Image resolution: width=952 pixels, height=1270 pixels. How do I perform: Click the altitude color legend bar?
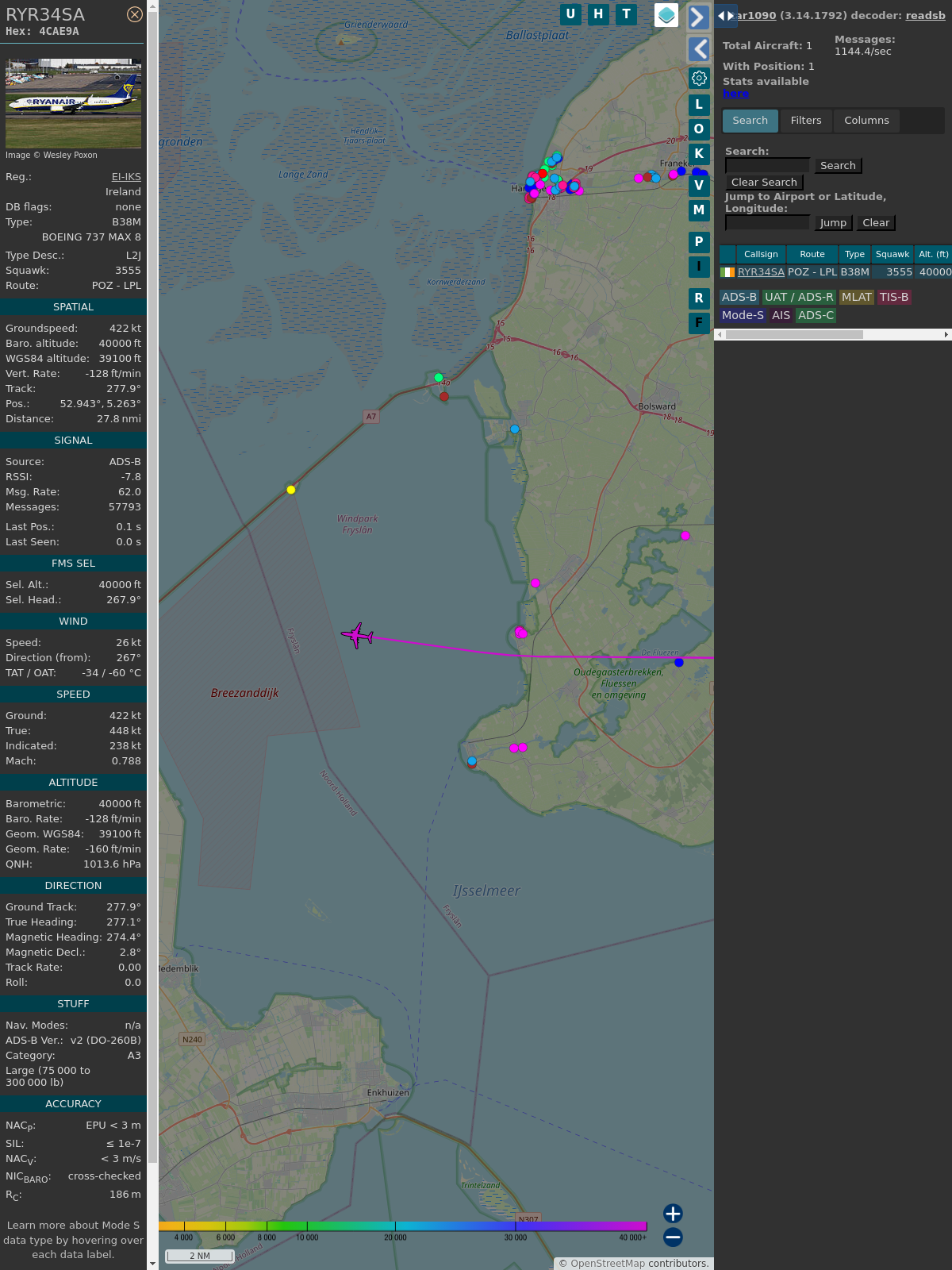(x=402, y=1226)
